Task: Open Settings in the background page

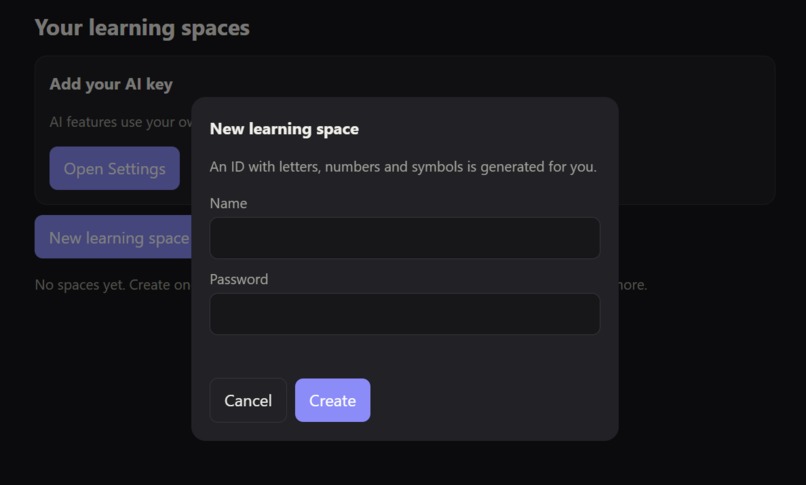Action: [x=115, y=168]
